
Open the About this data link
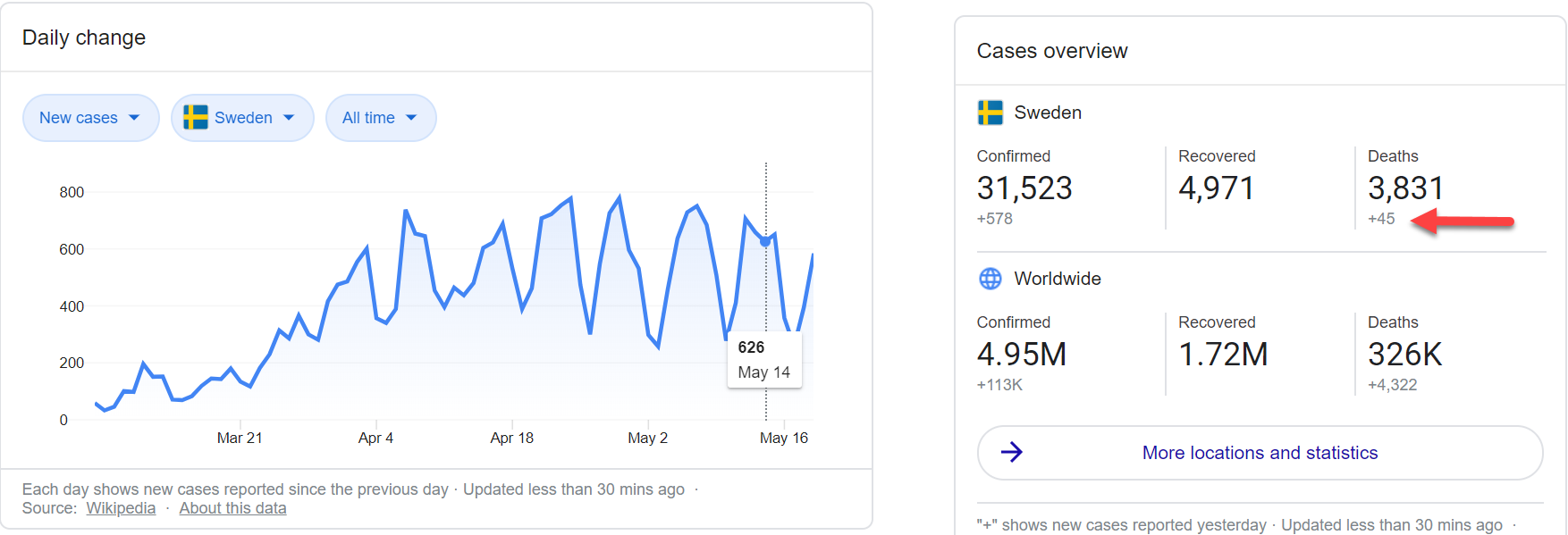point(232,508)
